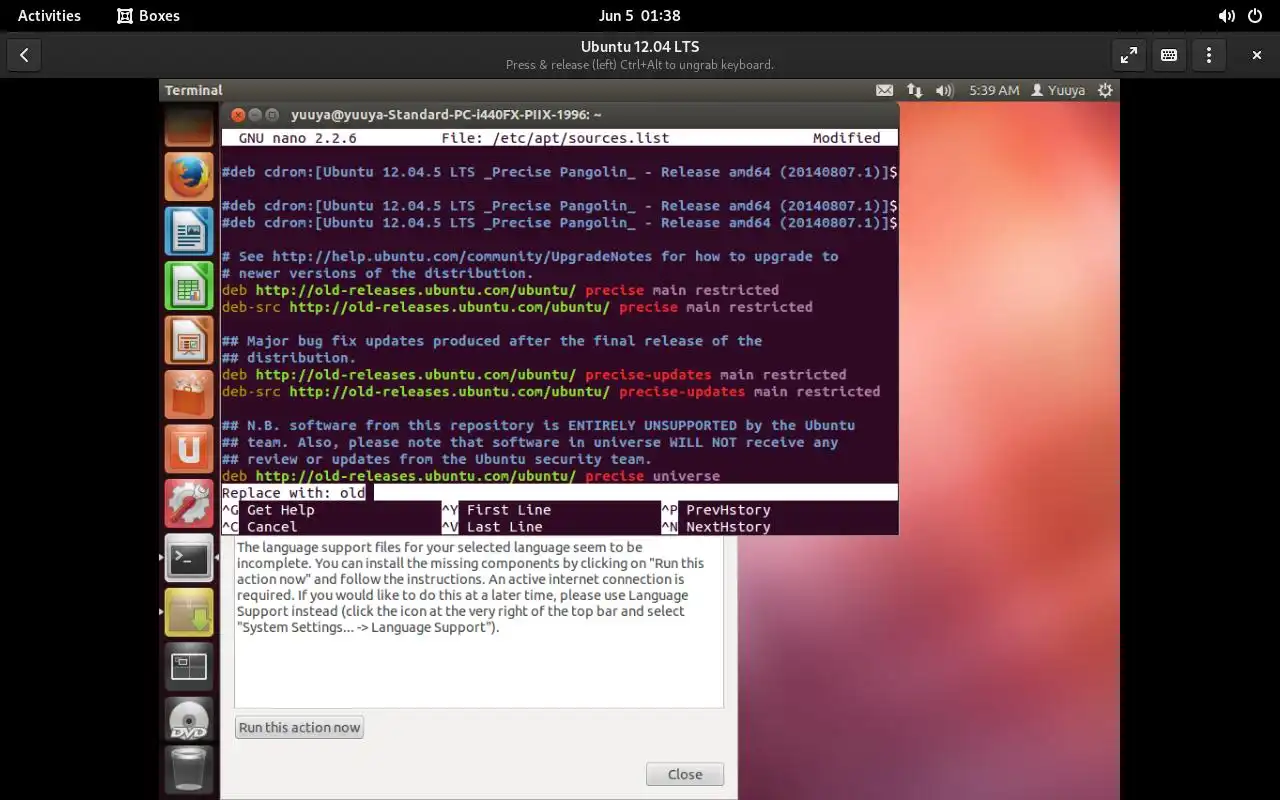1280x800 pixels.
Task: Click the Modified status in nano header
Action: point(846,138)
